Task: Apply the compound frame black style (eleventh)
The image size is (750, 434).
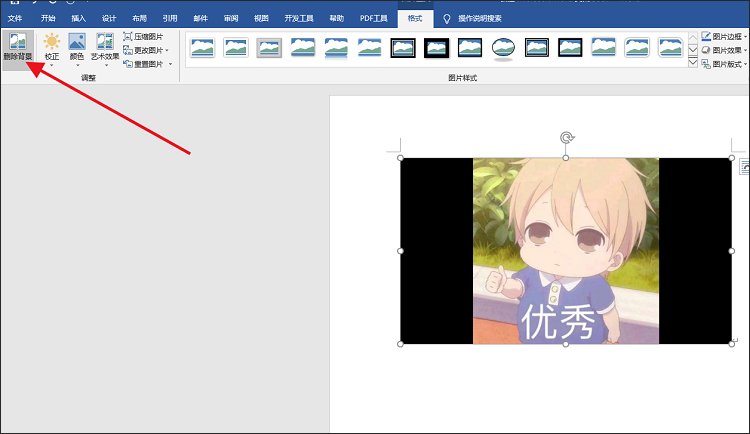Action: [x=537, y=48]
